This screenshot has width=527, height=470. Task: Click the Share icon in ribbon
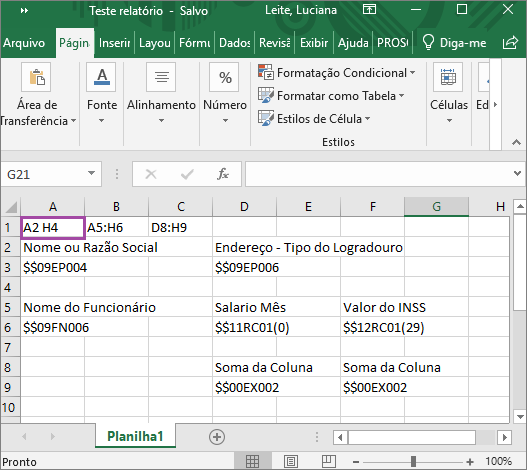pyautogui.click(x=510, y=43)
